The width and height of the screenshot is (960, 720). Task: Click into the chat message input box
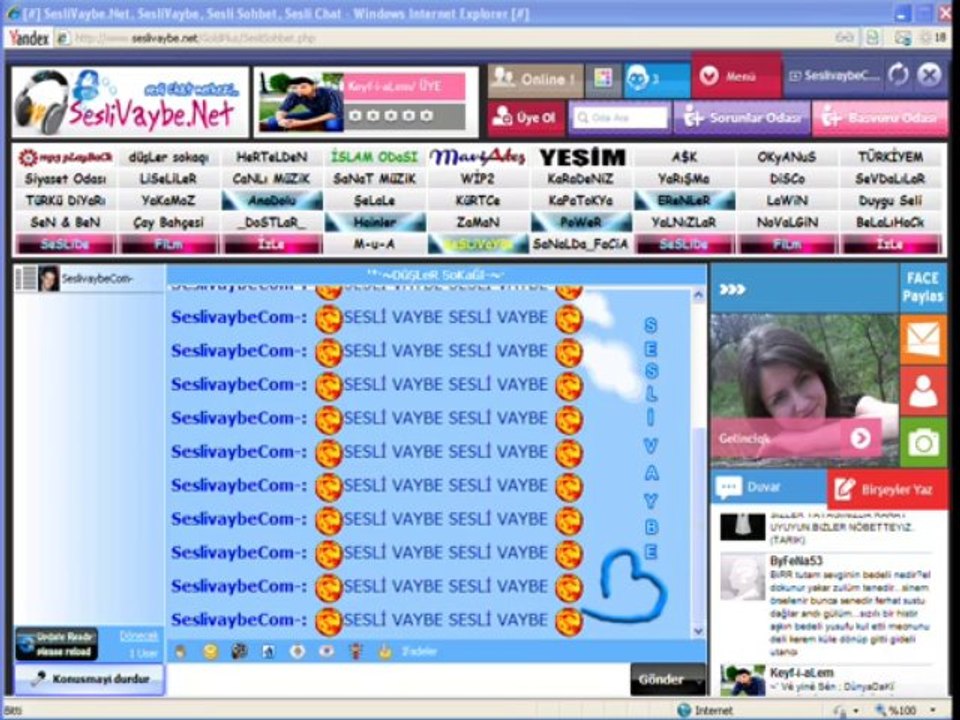pyautogui.click(x=398, y=680)
